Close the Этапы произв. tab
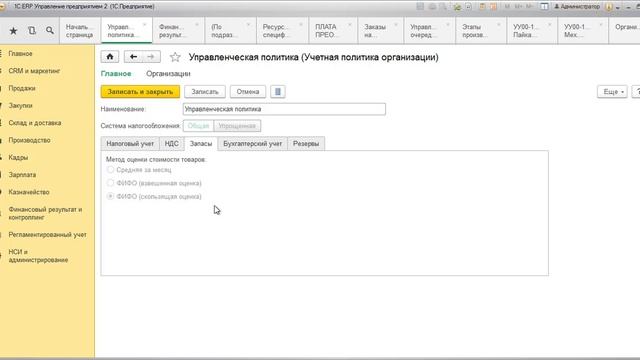The height and width of the screenshot is (360, 640). point(499,25)
